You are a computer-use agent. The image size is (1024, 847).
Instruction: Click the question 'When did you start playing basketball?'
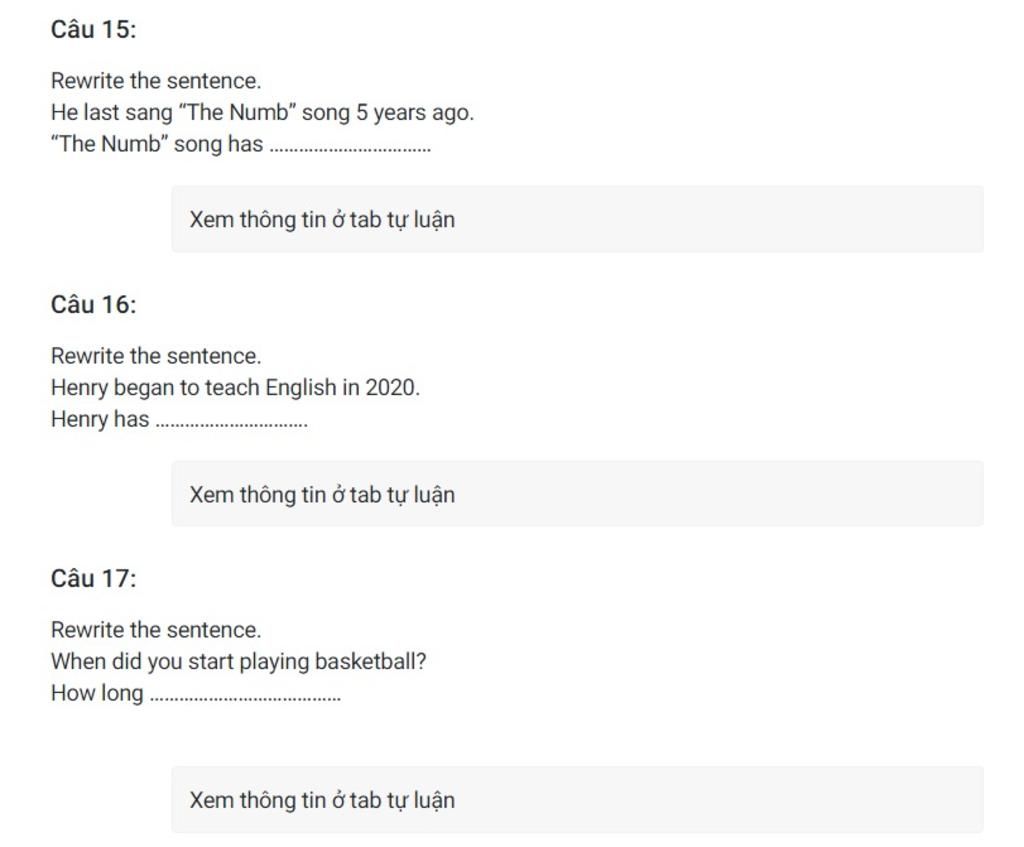238,662
